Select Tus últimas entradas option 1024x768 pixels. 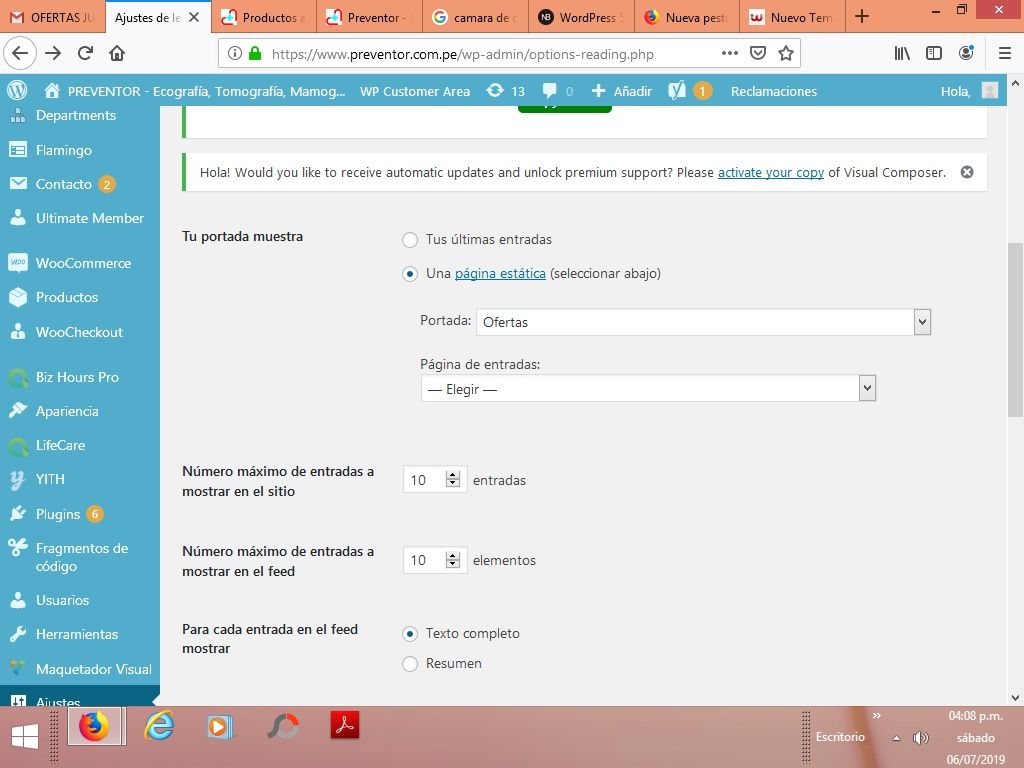409,240
